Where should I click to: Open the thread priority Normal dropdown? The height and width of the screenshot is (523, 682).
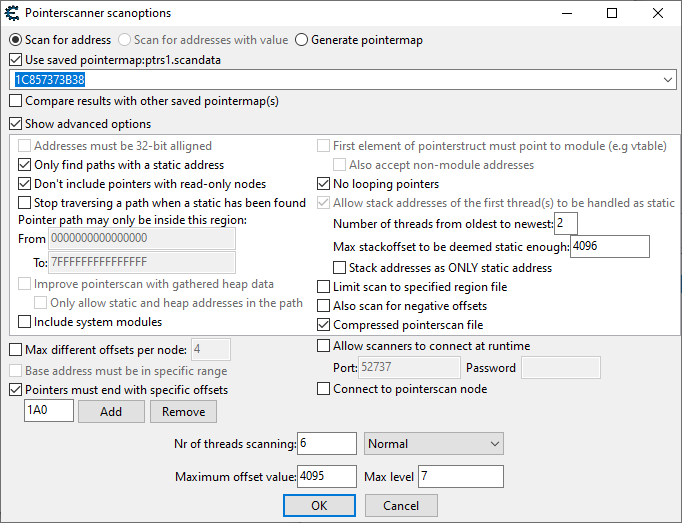pos(434,443)
